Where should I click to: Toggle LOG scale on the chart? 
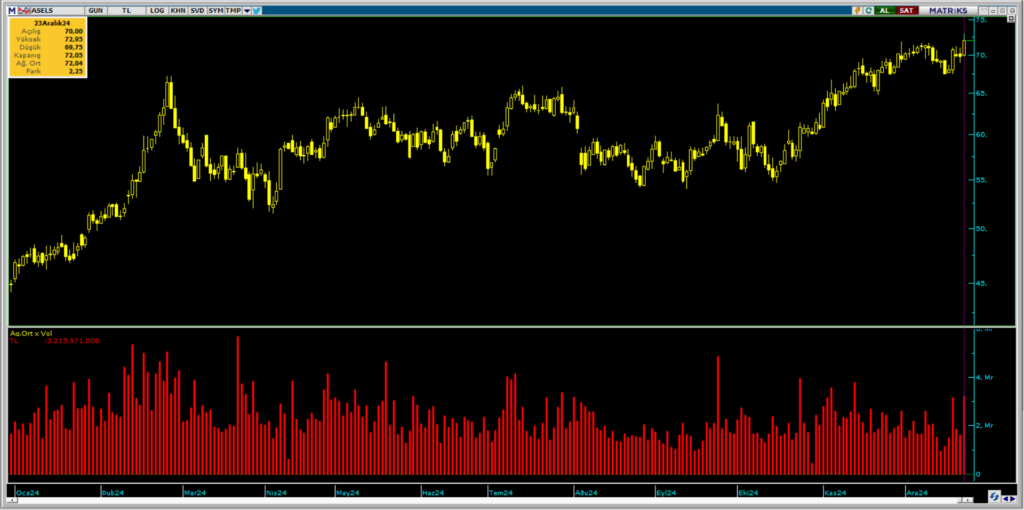coord(157,9)
